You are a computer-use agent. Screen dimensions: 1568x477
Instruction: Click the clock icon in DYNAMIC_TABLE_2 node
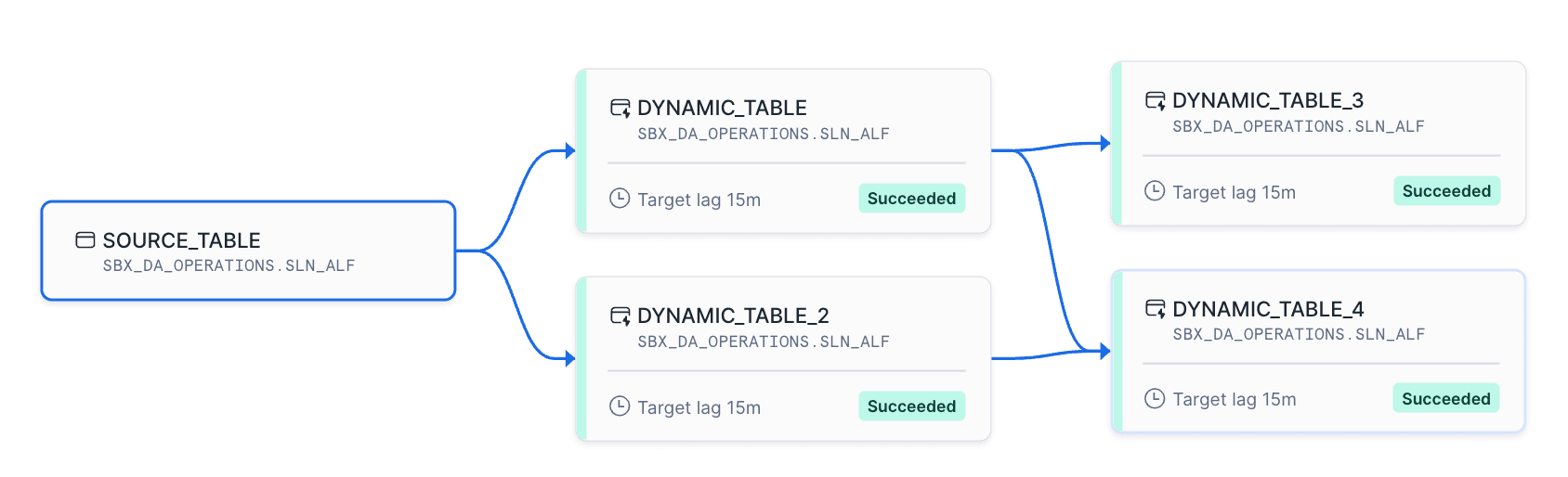pos(620,406)
